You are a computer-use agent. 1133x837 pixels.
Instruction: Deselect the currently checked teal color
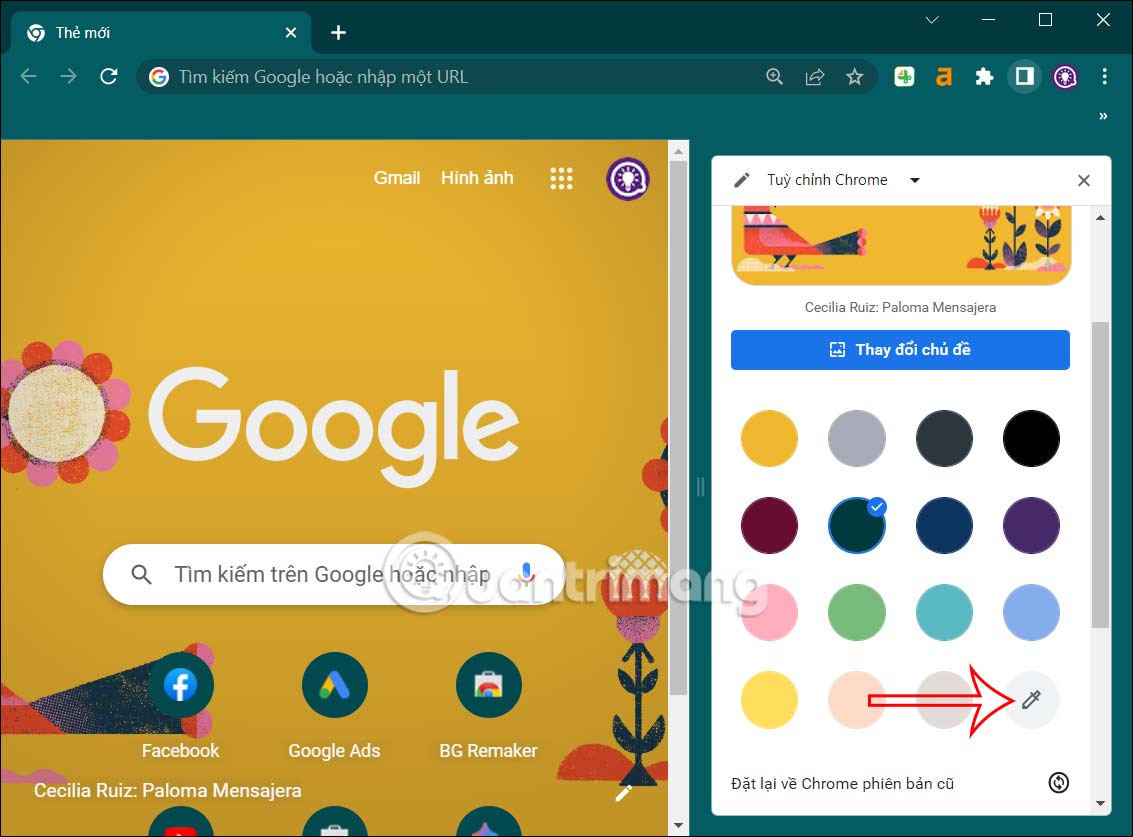point(857,525)
